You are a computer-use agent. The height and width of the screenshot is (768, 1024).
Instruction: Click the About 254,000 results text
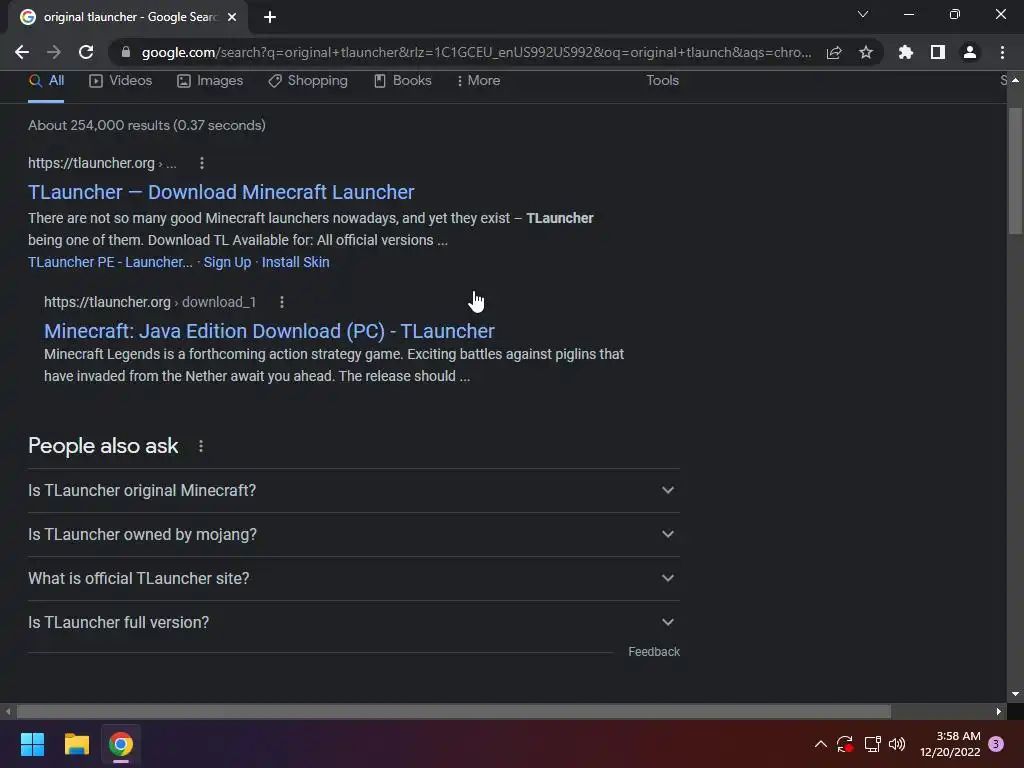pyautogui.click(x=147, y=125)
